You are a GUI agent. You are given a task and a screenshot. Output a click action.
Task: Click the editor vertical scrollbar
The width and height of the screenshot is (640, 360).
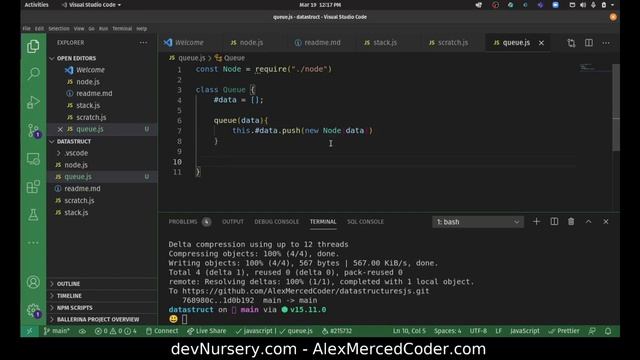pos(616,106)
